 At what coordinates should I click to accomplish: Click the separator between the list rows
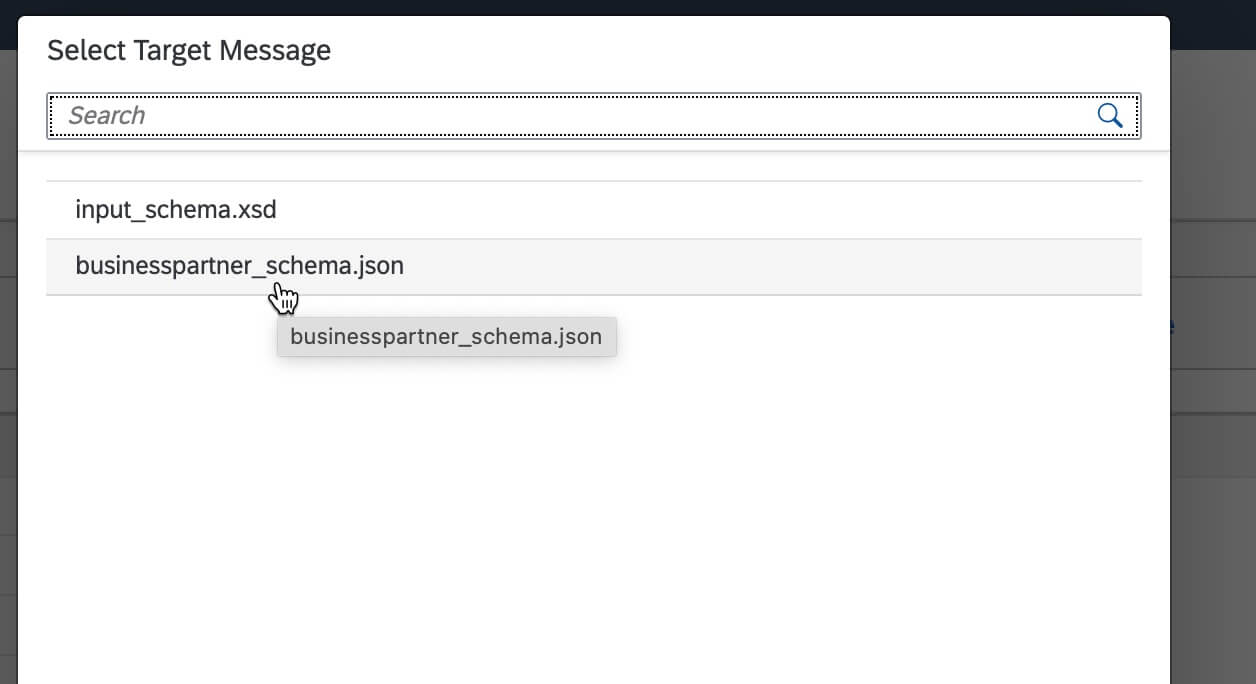[594, 238]
